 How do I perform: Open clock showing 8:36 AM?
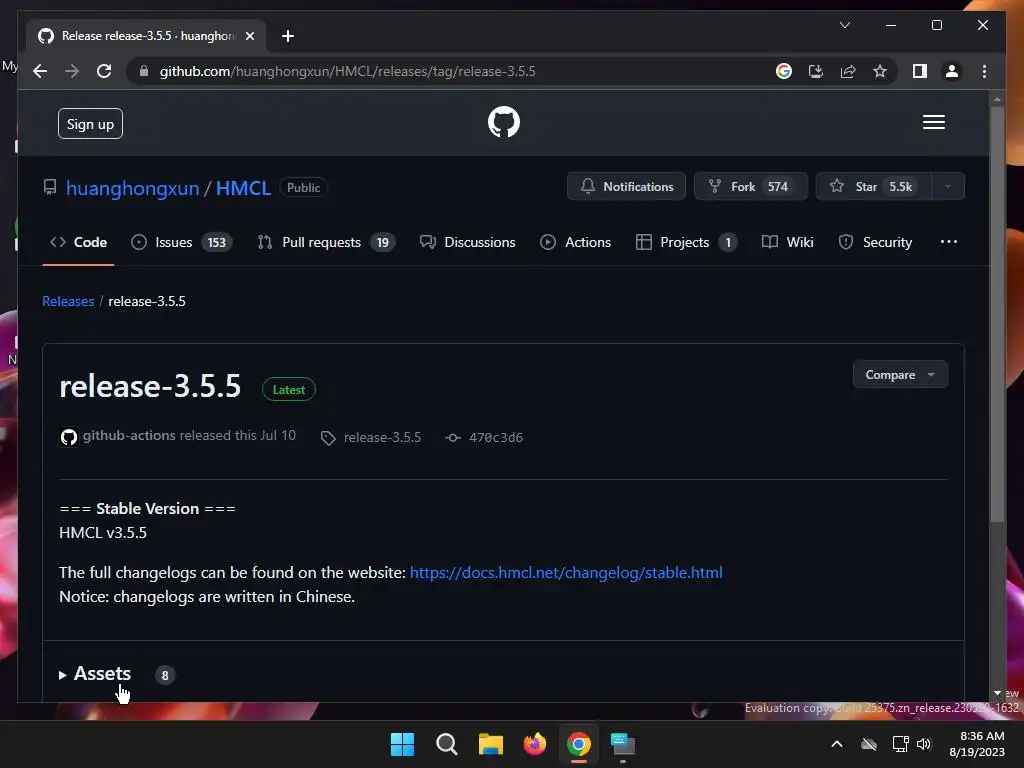point(977,744)
